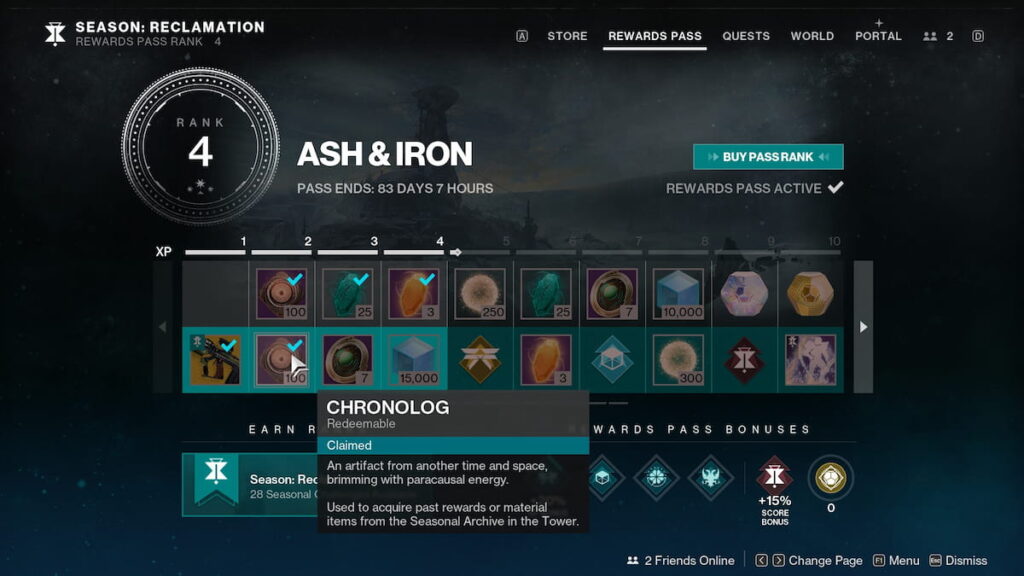Click the Buy Pass Rank button
This screenshot has width=1024, height=576.
768,157
